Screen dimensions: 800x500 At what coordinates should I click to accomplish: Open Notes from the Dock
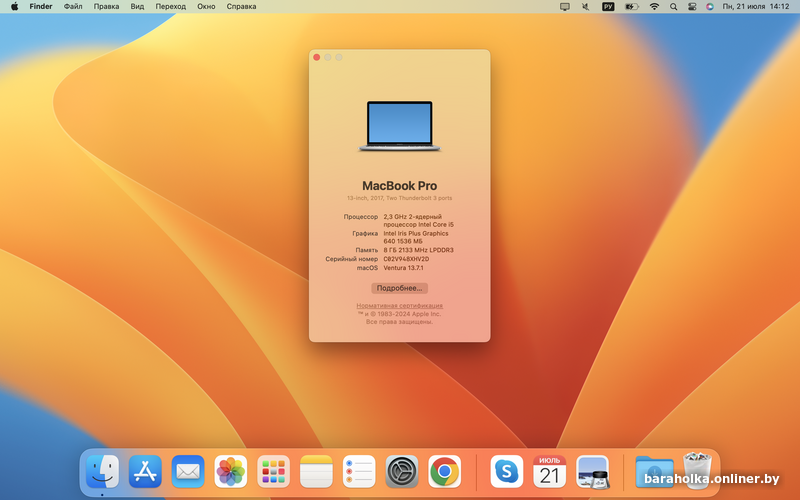[316, 471]
